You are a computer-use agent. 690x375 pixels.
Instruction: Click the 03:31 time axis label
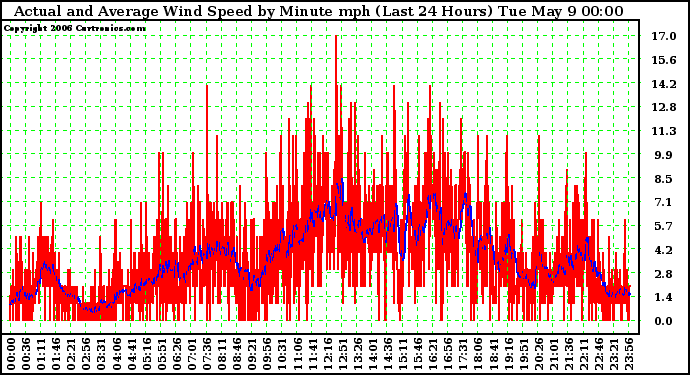tap(101, 354)
